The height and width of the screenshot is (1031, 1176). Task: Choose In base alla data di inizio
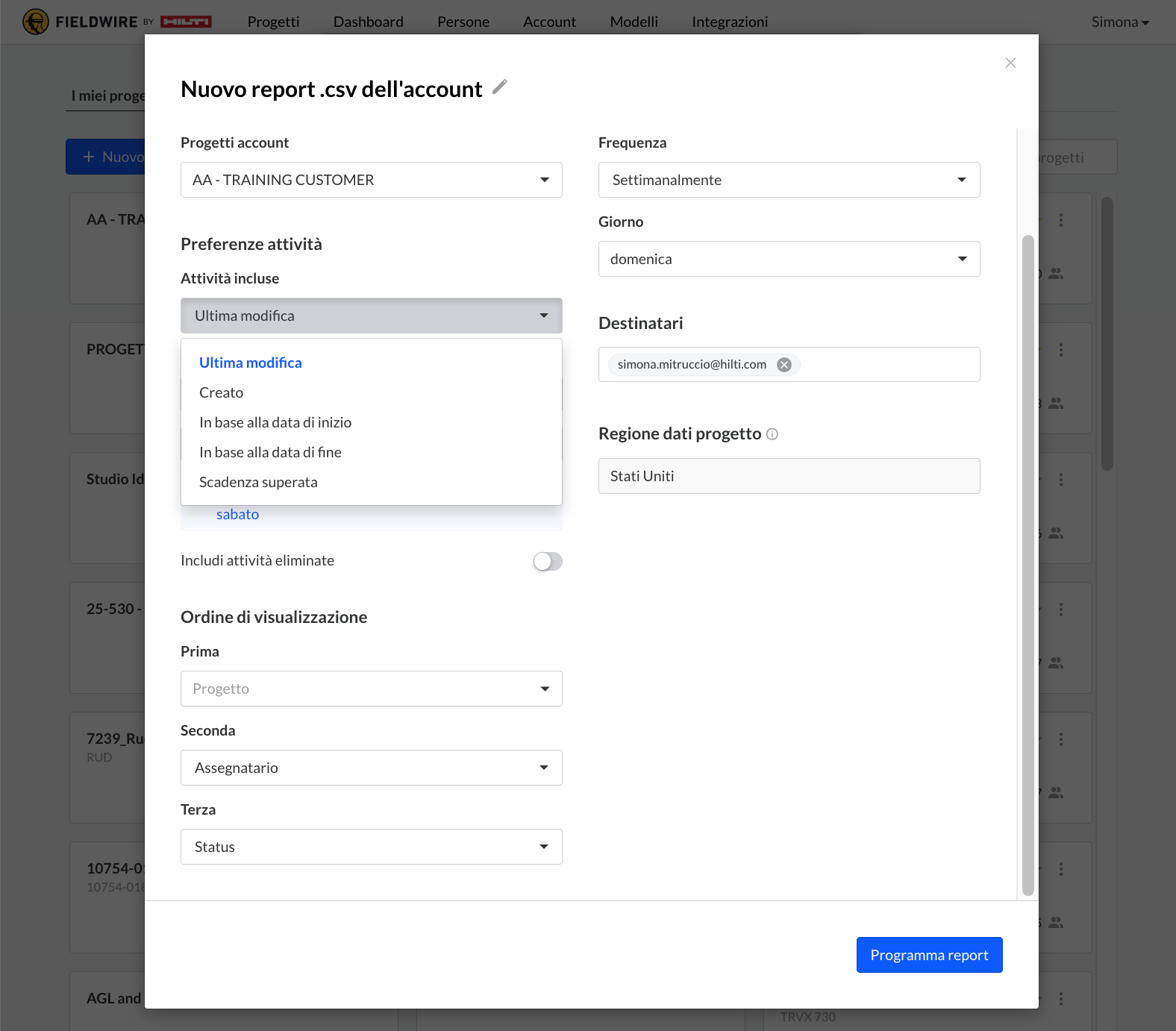(275, 422)
